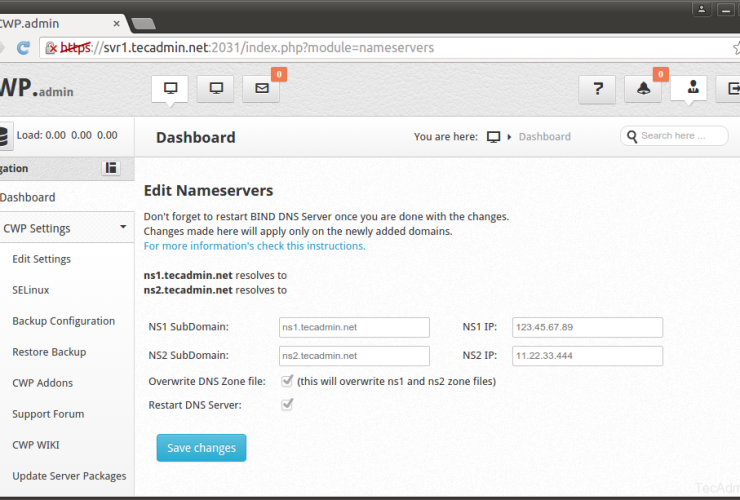Click the Save changes button
Screen dimensions: 740x500
pos(201,448)
